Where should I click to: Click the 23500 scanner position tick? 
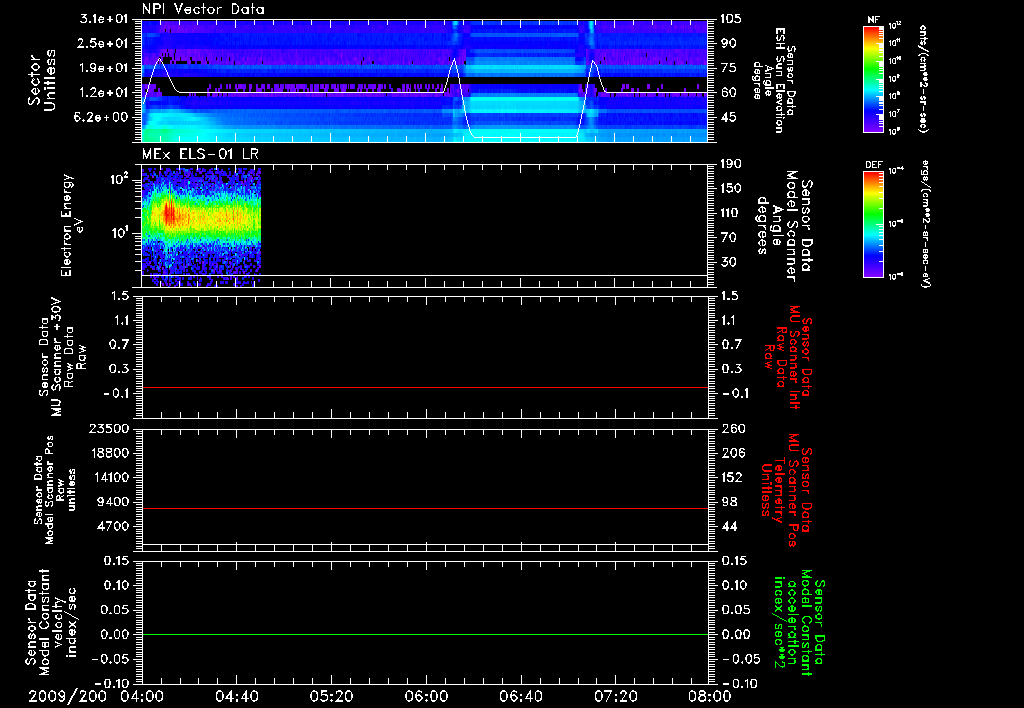109,428
